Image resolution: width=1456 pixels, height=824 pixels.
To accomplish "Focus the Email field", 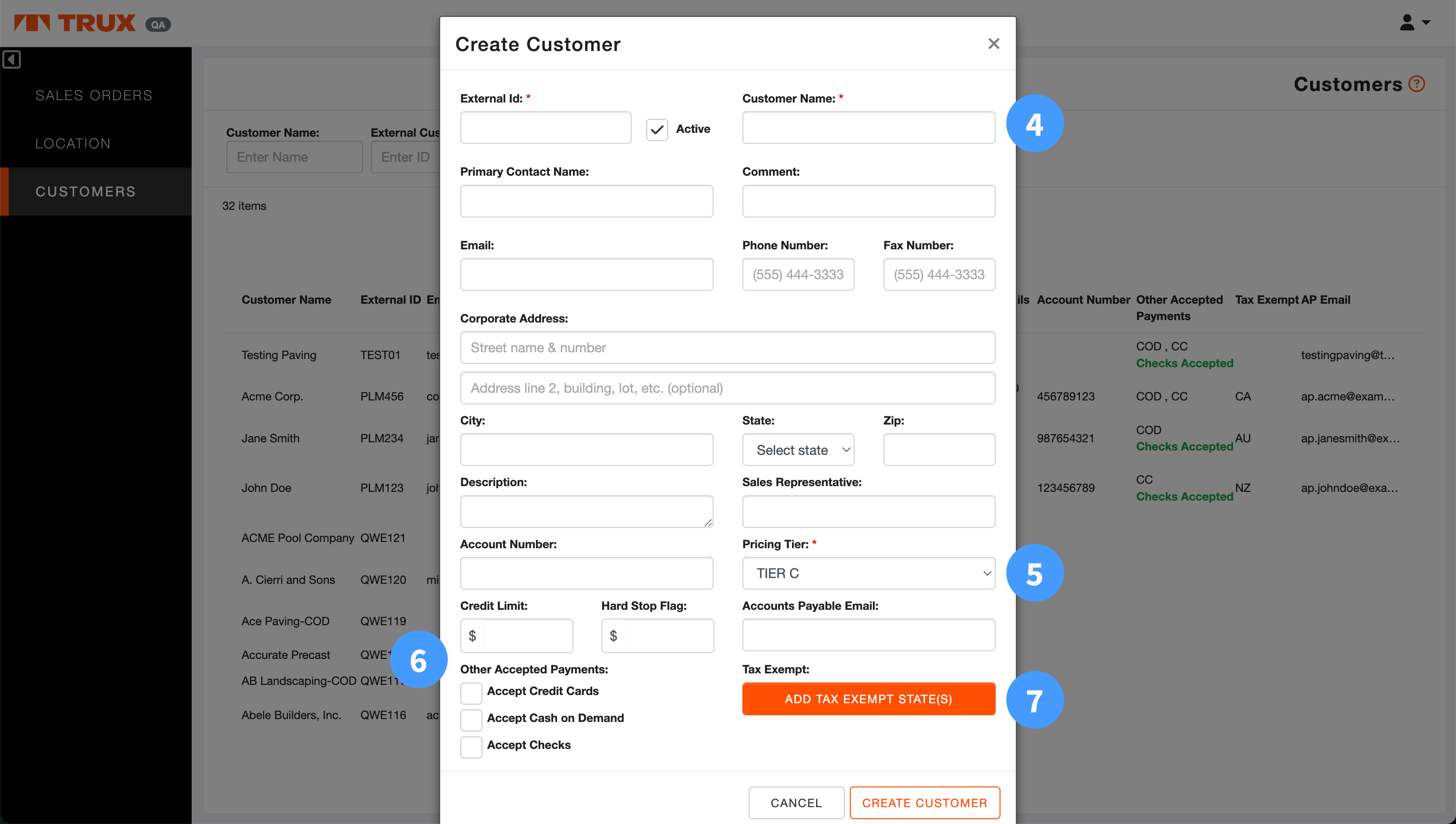I will point(586,274).
